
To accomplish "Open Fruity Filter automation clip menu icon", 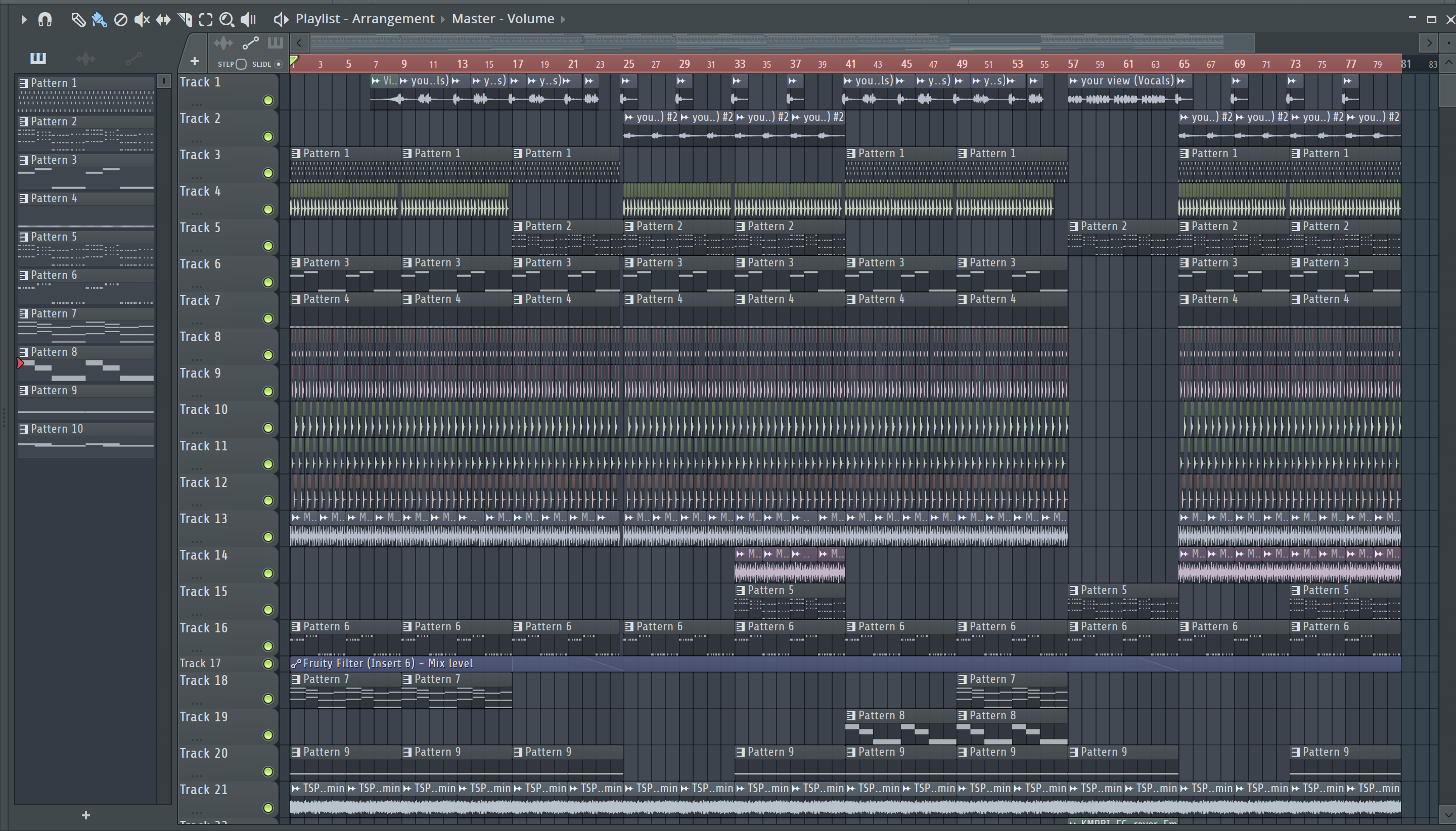I will click(x=296, y=663).
